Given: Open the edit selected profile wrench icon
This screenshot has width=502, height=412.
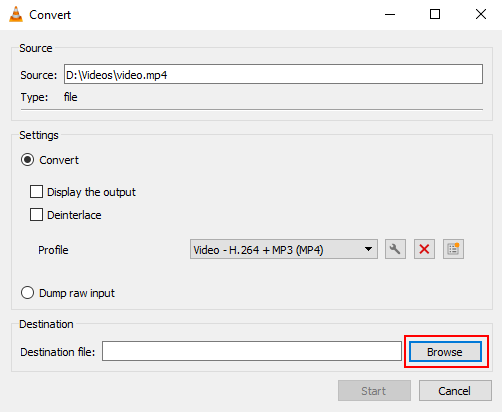Looking at the screenshot, I should coord(395,249).
